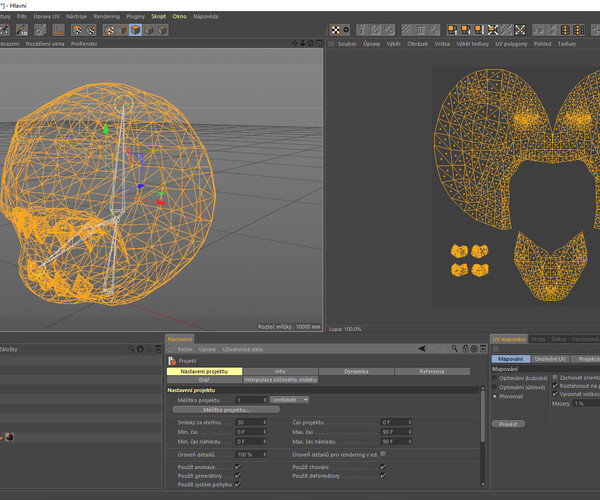
Task: Open the Výběr textury menu in the UV editor
Action: click(473, 44)
